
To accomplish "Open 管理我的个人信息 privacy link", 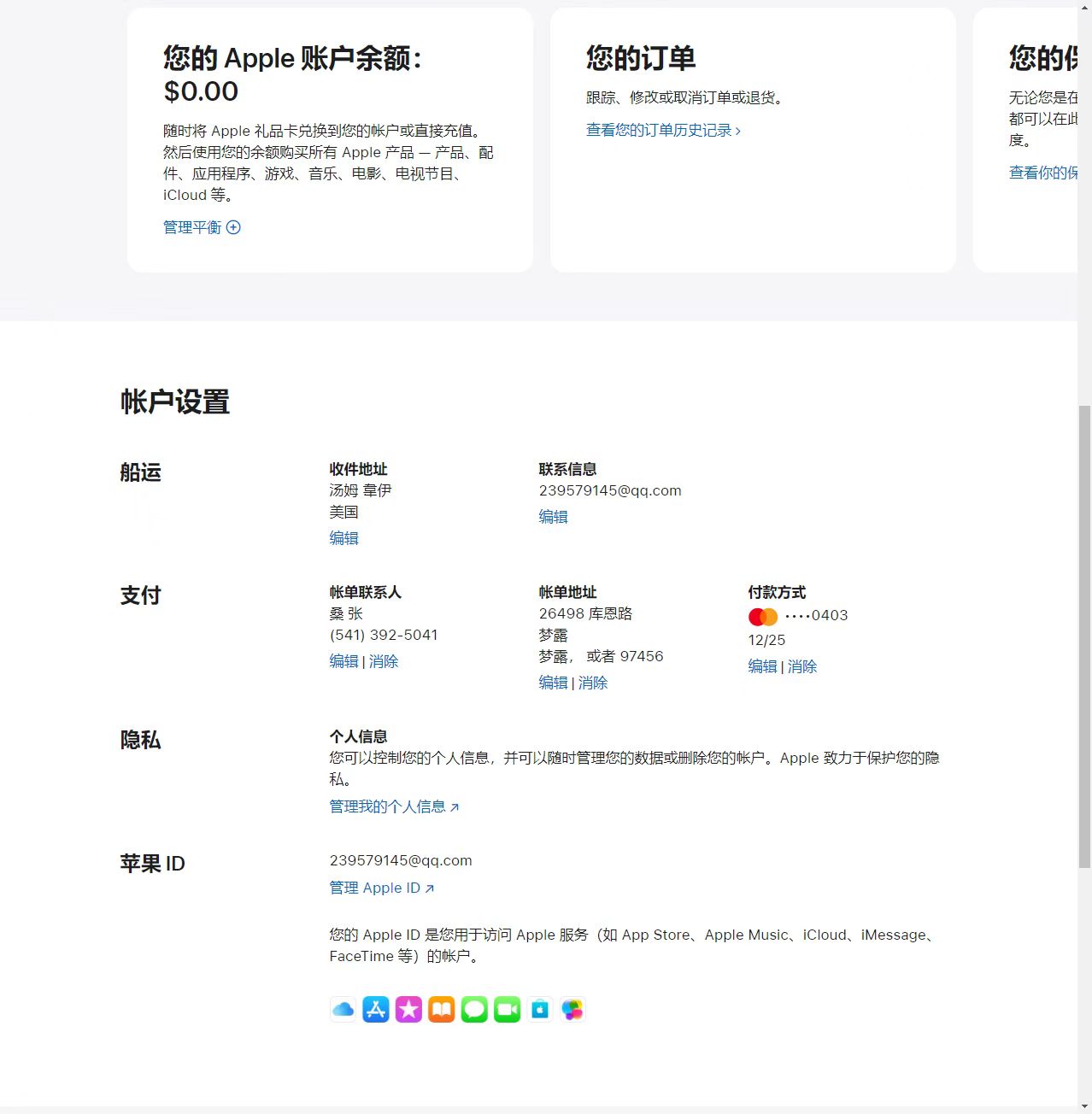I will pyautogui.click(x=389, y=806).
